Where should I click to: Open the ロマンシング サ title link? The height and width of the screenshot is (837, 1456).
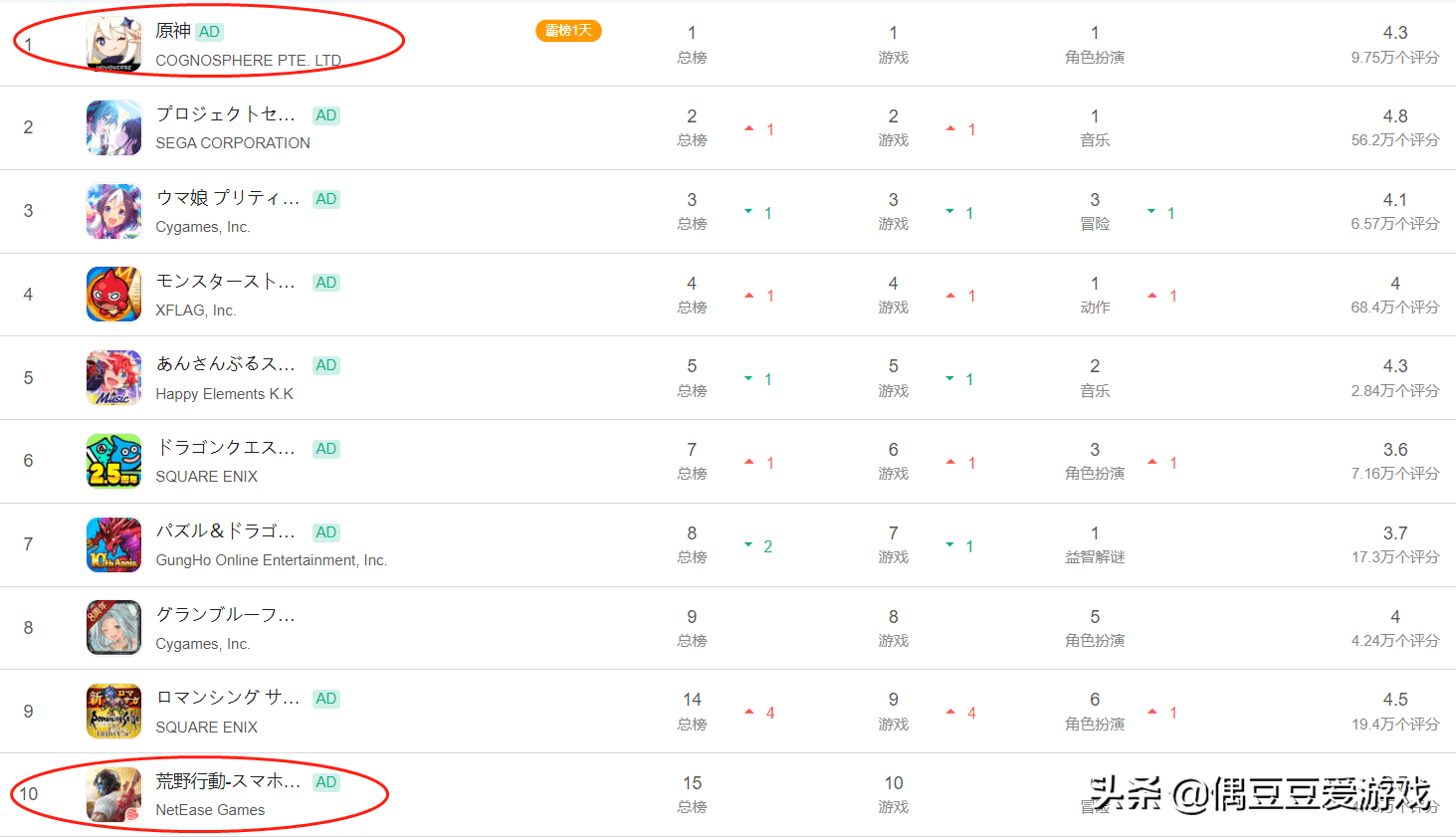pyautogui.click(x=228, y=698)
